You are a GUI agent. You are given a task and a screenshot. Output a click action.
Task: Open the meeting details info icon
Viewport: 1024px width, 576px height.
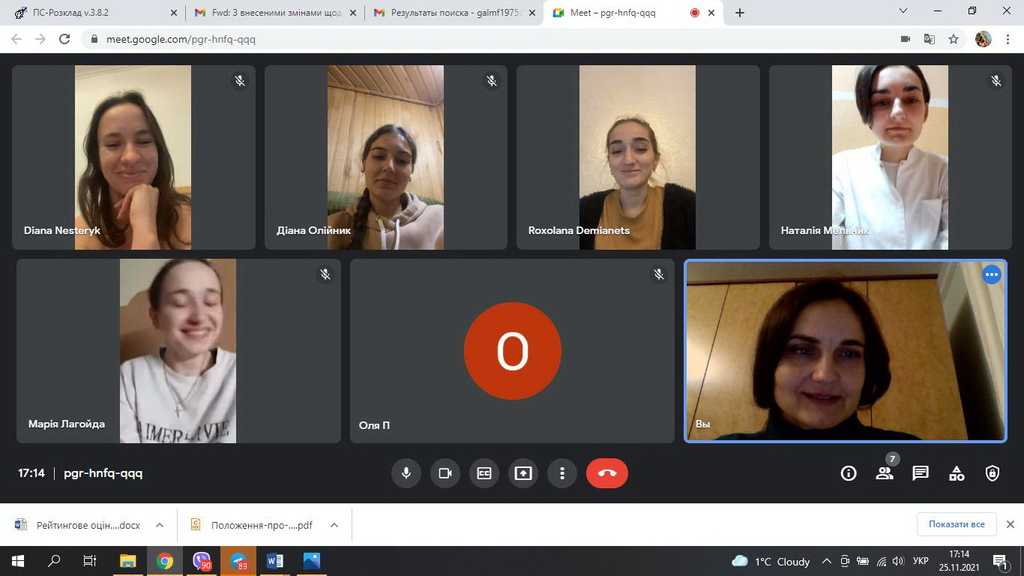coord(848,473)
